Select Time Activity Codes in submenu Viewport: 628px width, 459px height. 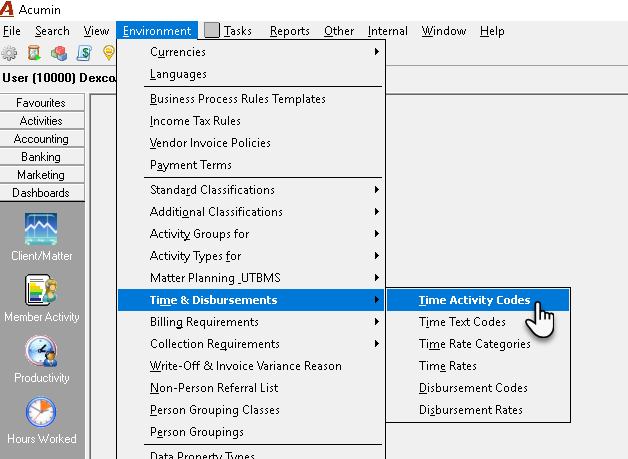(x=478, y=300)
